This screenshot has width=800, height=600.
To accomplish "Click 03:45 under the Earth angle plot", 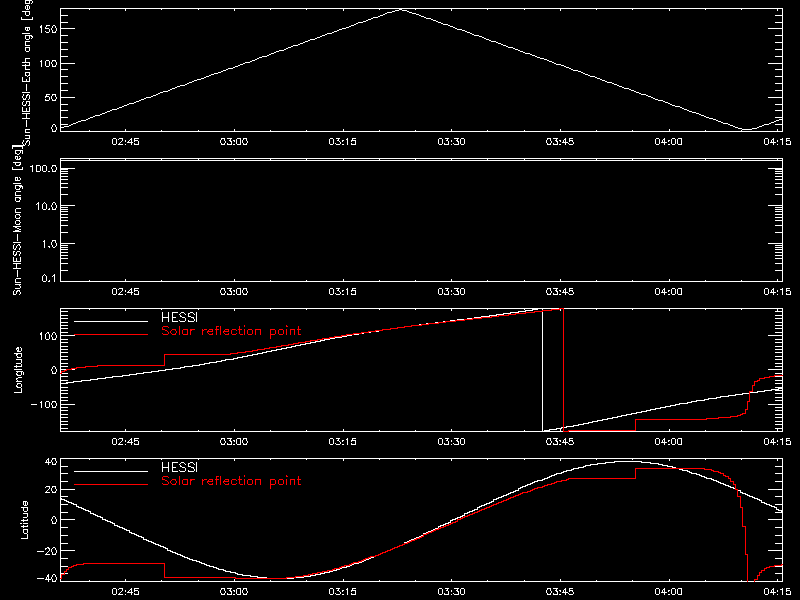I will click(x=560, y=141).
